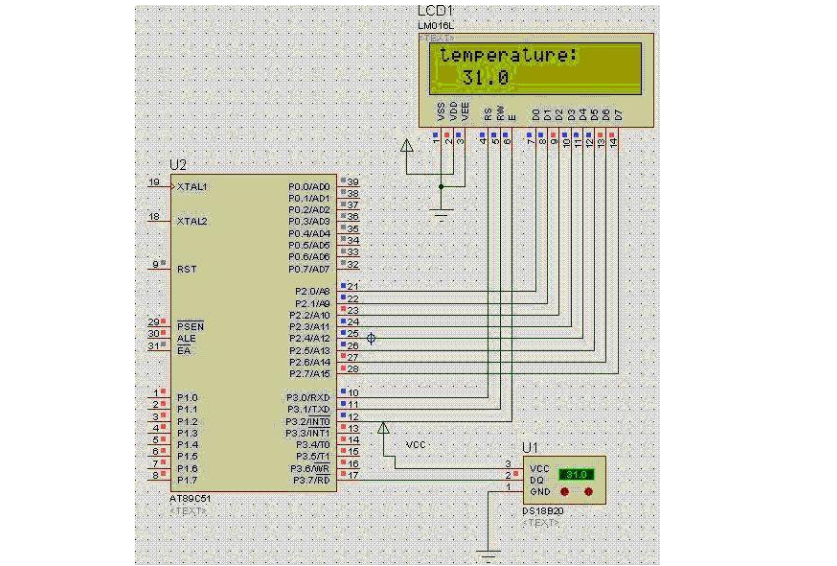Click the P1.7 pin label
Image resolution: width=837 pixels, height=566 pixels.
[x=187, y=480]
